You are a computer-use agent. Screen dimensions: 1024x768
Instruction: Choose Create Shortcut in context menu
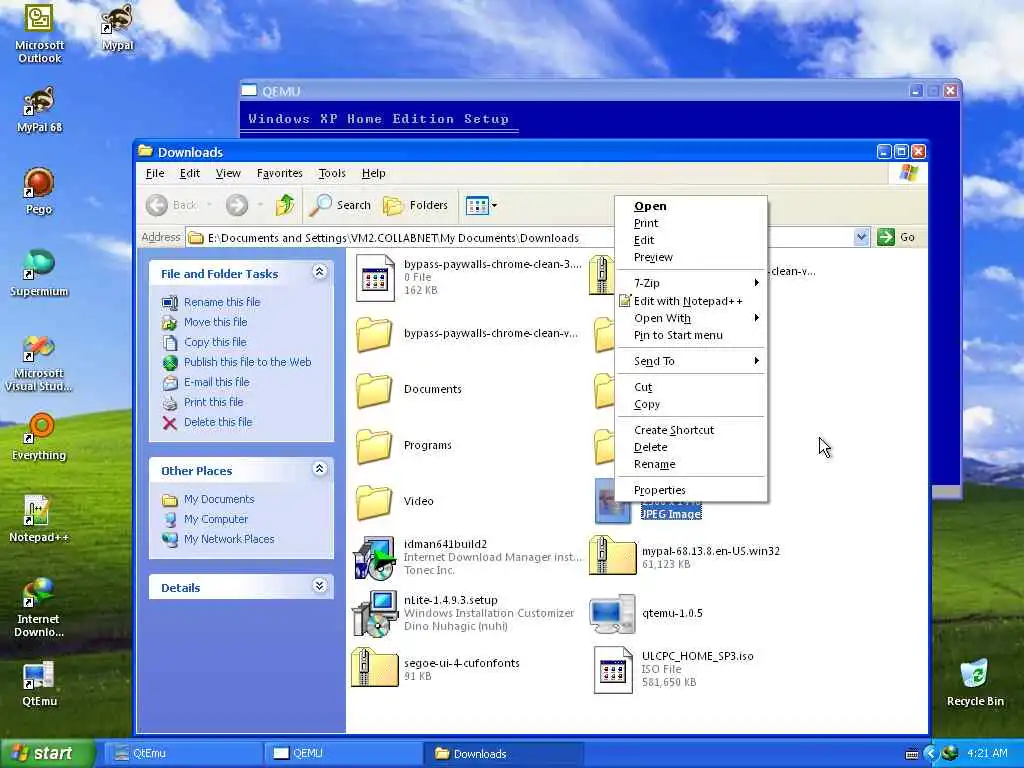click(x=691, y=430)
